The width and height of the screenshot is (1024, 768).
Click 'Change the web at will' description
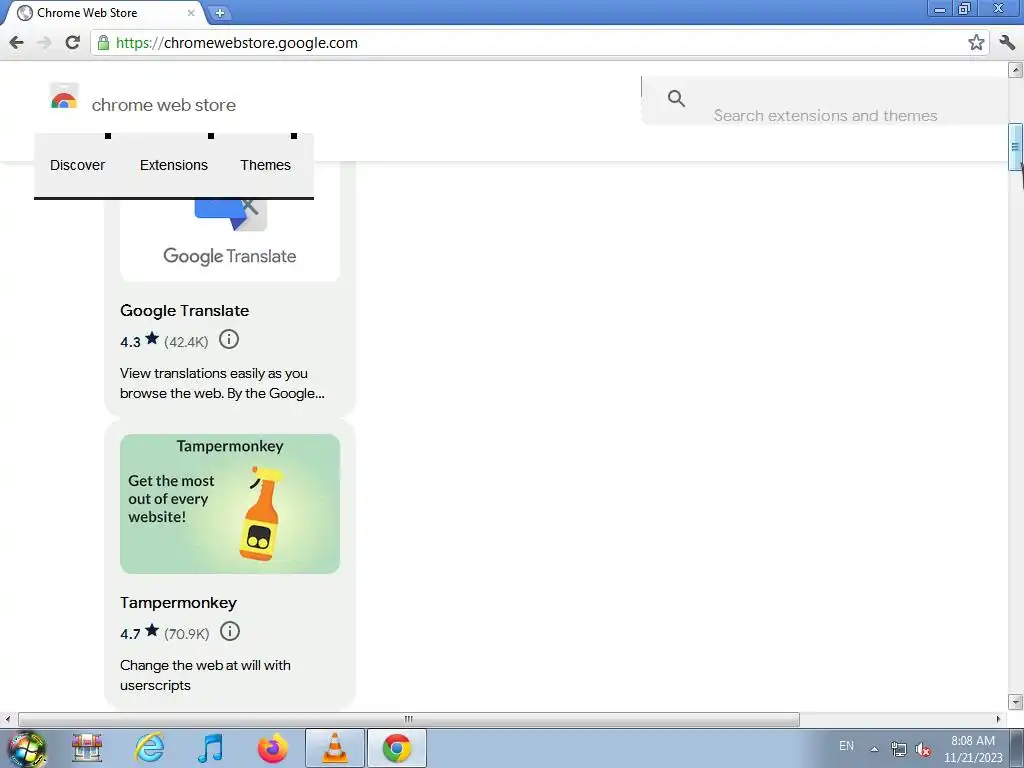click(205, 675)
